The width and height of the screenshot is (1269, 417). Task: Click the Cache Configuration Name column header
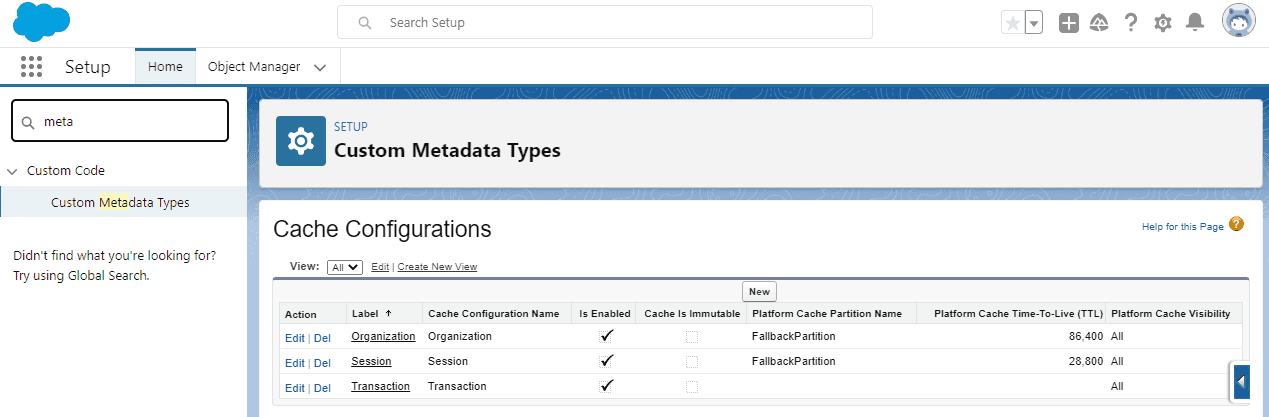(494, 314)
